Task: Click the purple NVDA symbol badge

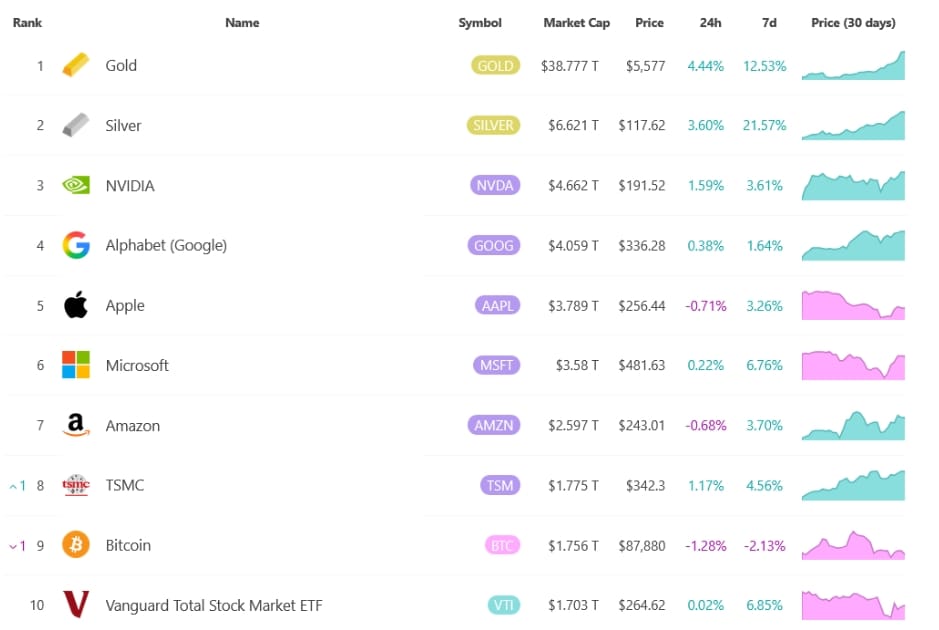Action: pos(495,186)
